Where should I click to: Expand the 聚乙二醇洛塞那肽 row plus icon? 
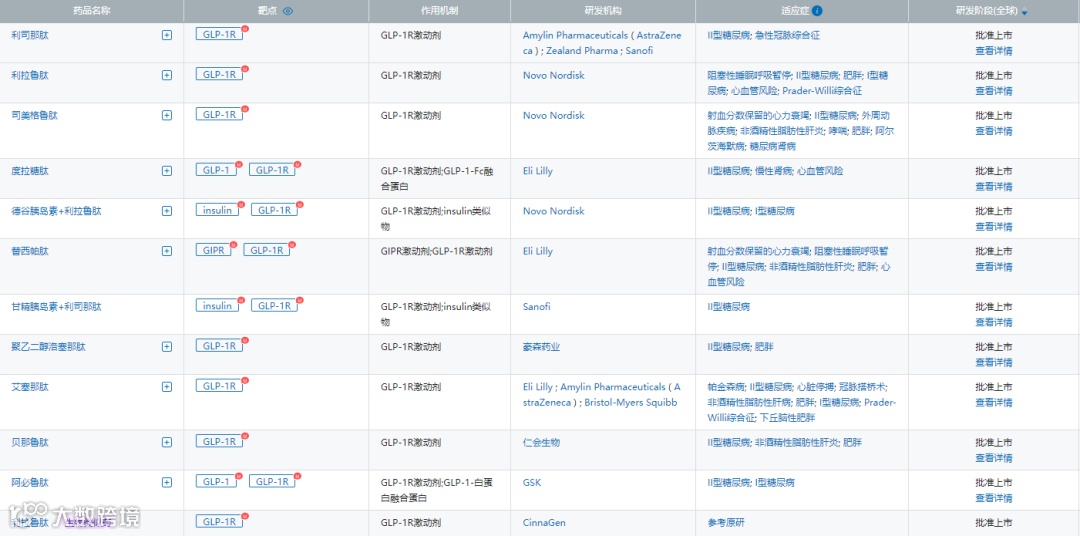point(167,347)
